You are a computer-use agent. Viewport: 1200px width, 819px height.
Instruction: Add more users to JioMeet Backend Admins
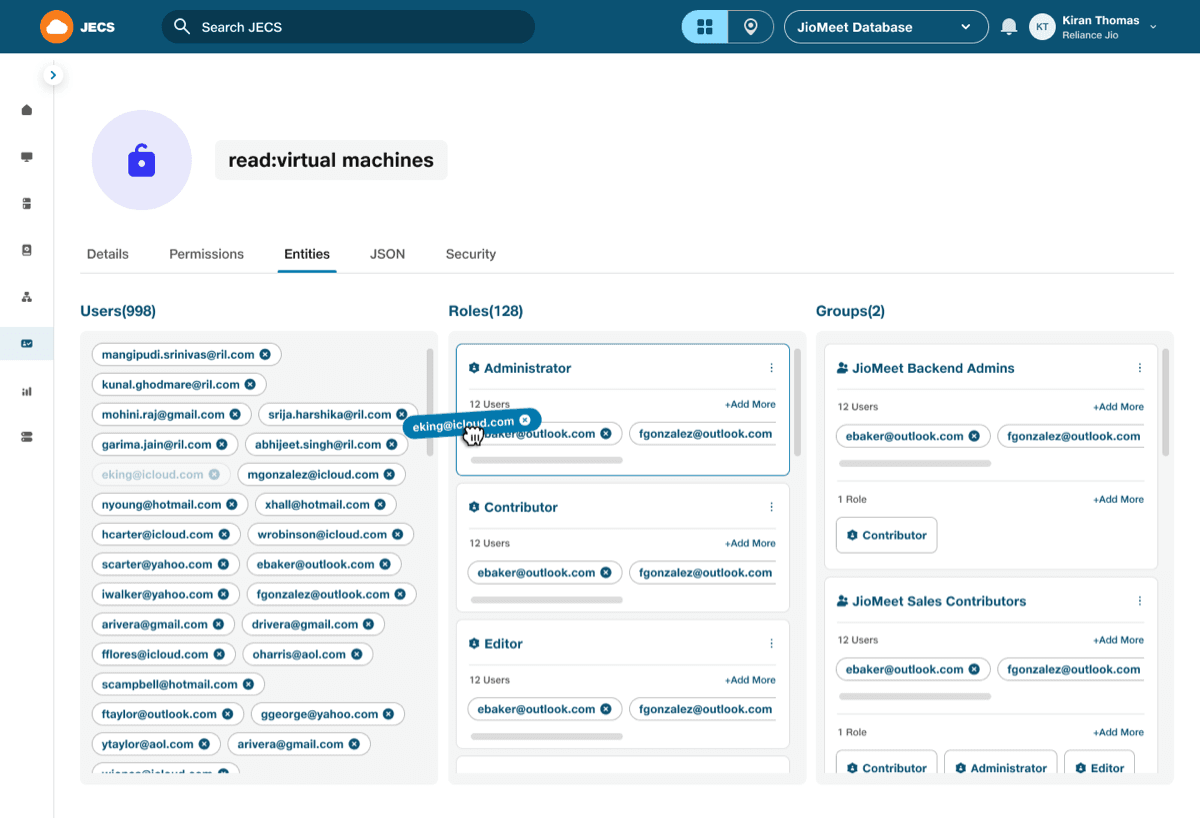click(1118, 407)
